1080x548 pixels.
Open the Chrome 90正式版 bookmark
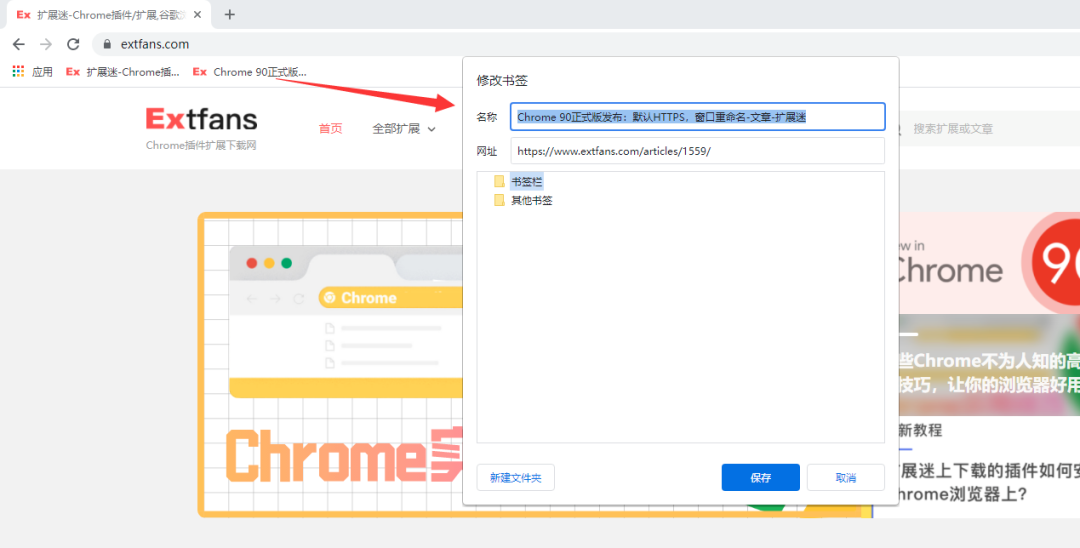[249, 72]
